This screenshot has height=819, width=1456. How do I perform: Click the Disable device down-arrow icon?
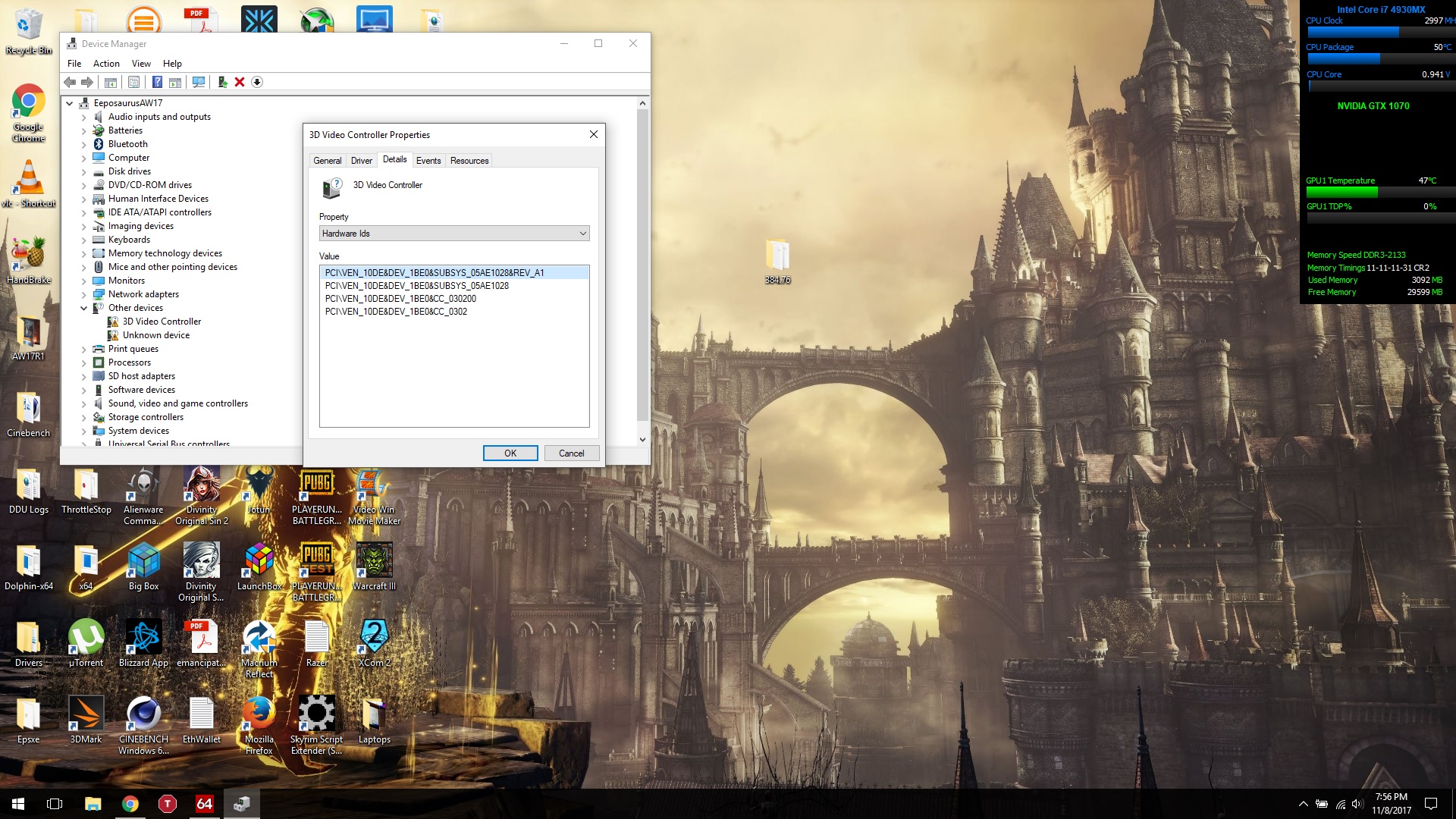pyautogui.click(x=257, y=82)
